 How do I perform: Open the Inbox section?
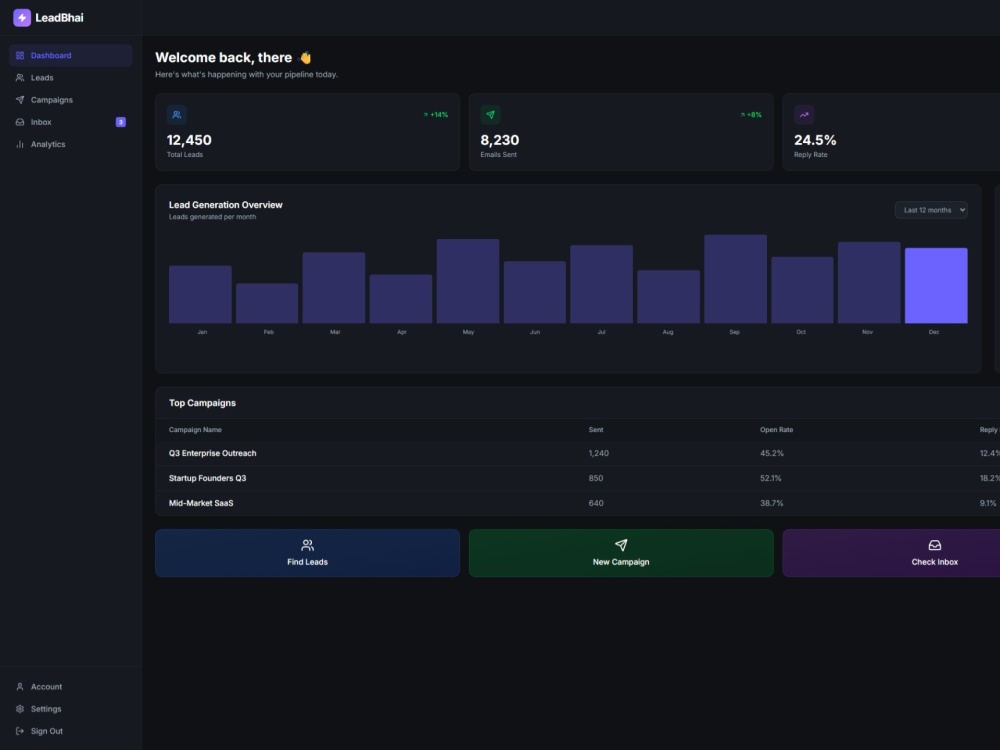[71, 122]
